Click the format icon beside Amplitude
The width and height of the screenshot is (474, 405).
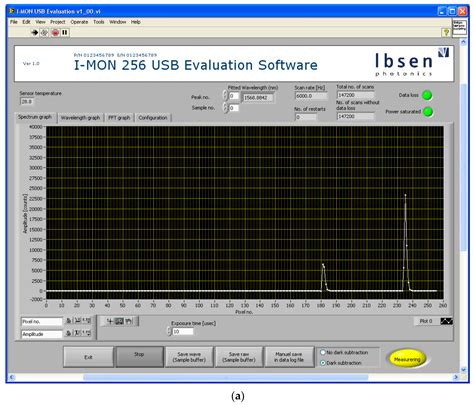pos(86,333)
